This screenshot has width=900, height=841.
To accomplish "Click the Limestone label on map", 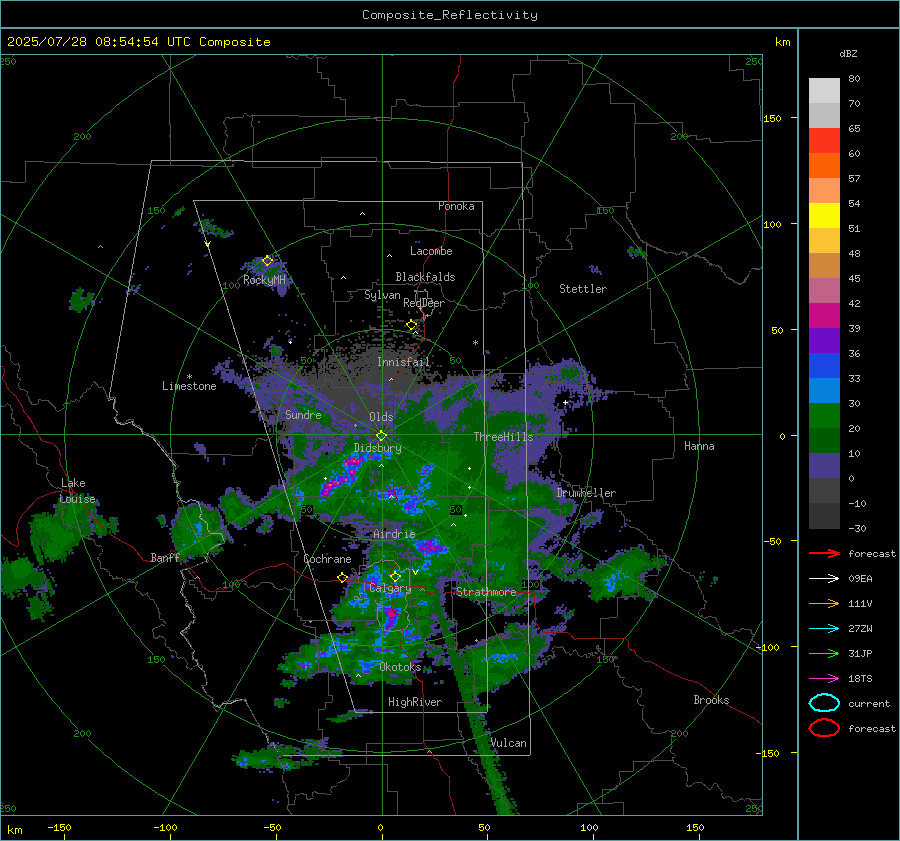I will pyautogui.click(x=189, y=386).
